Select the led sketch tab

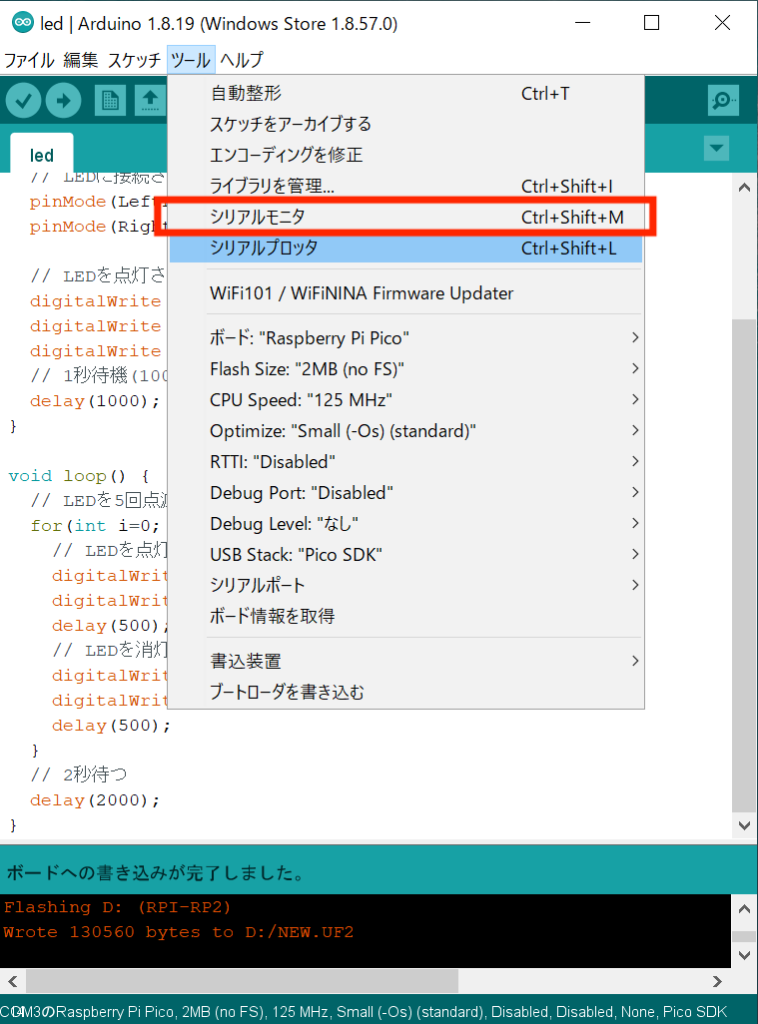click(x=42, y=155)
